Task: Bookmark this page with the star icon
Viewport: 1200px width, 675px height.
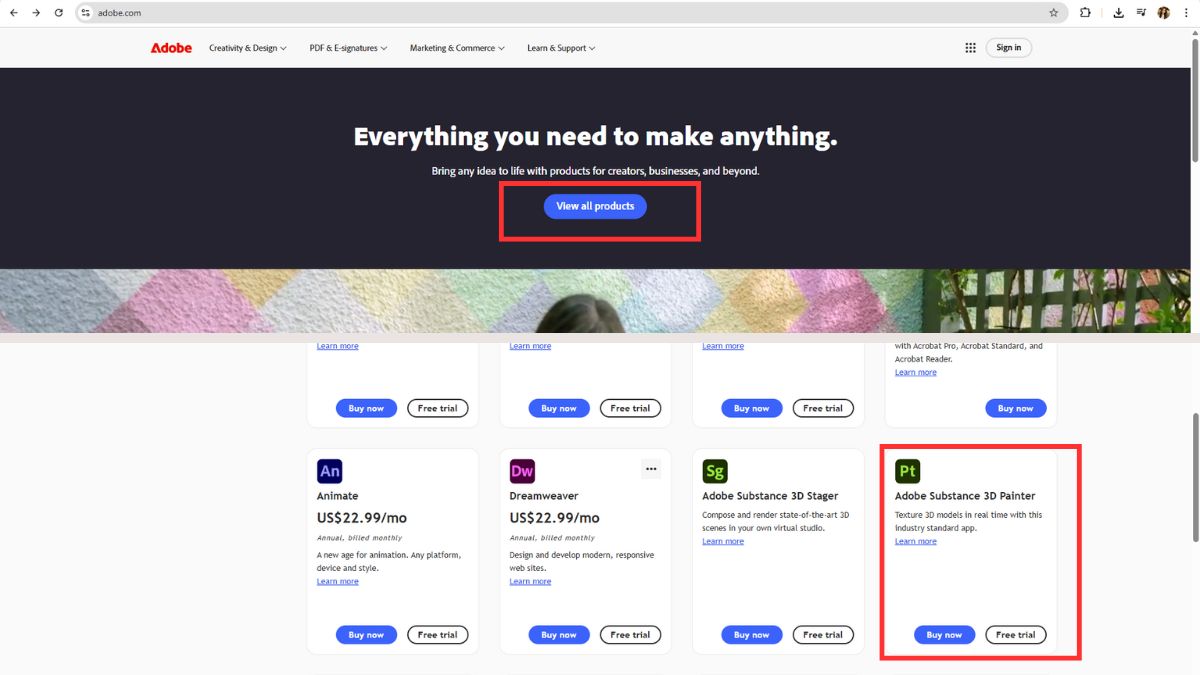Action: pos(1054,13)
